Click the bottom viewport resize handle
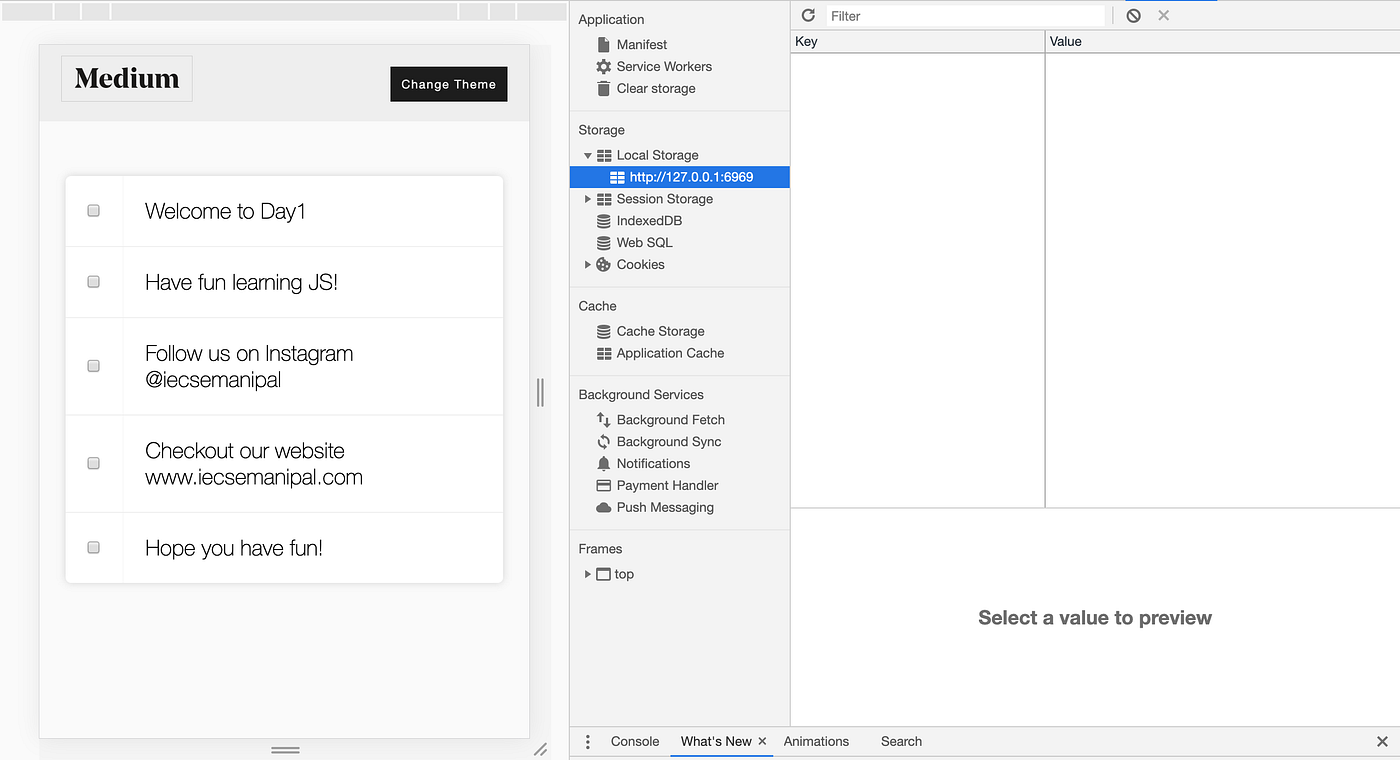The width and height of the screenshot is (1400, 760). pyautogui.click(x=285, y=749)
